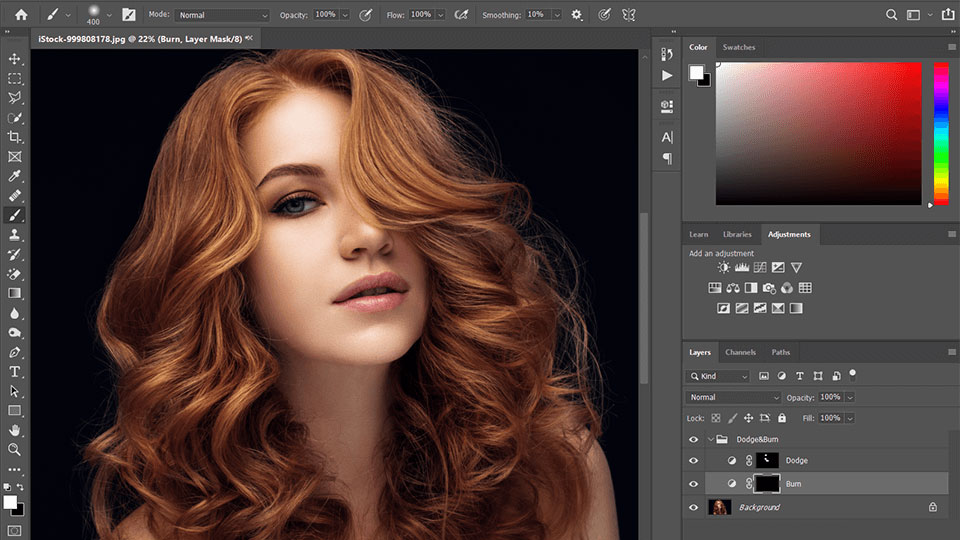Choose the Horizontal Type tool
This screenshot has width=960, height=540.
(15, 371)
